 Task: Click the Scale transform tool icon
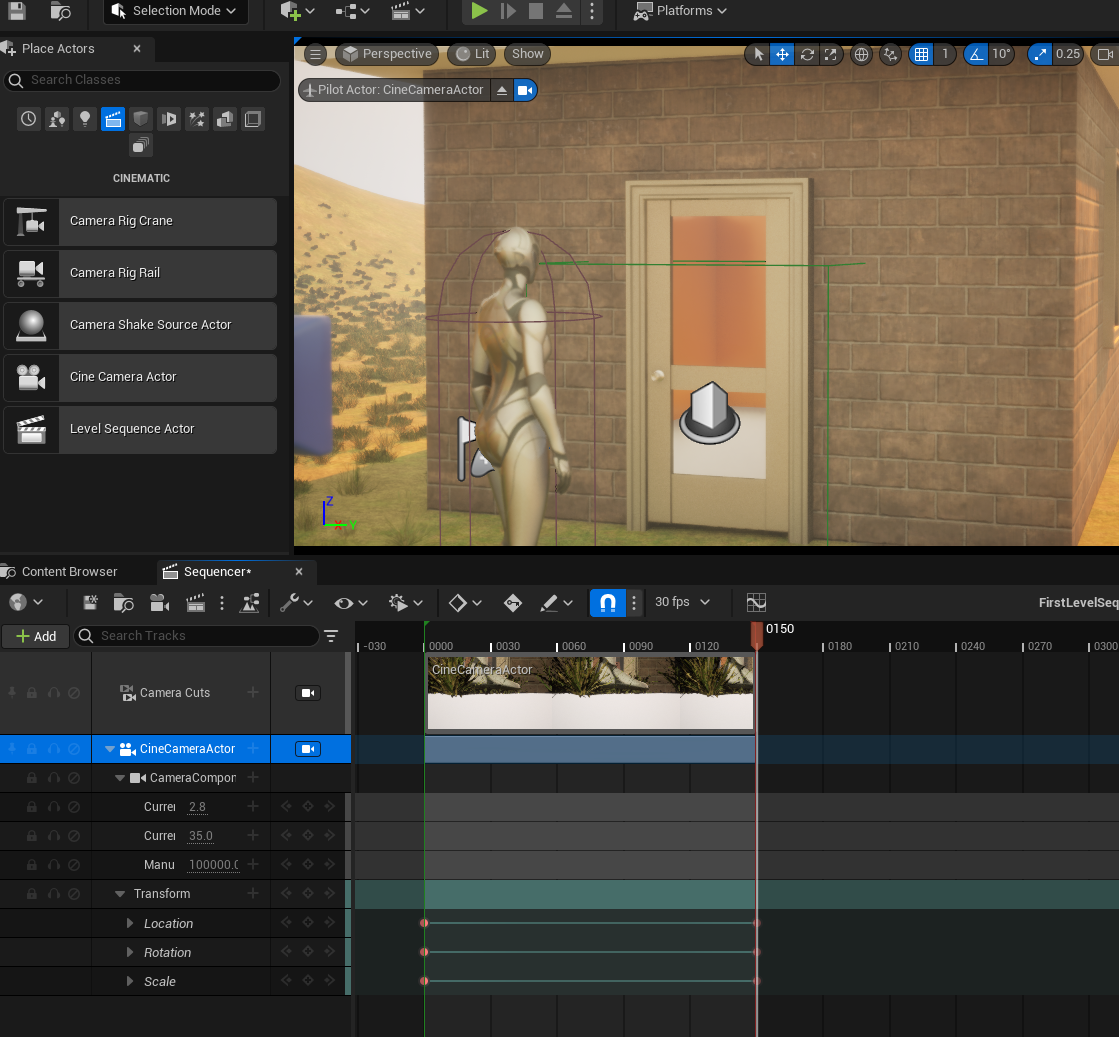(x=830, y=55)
